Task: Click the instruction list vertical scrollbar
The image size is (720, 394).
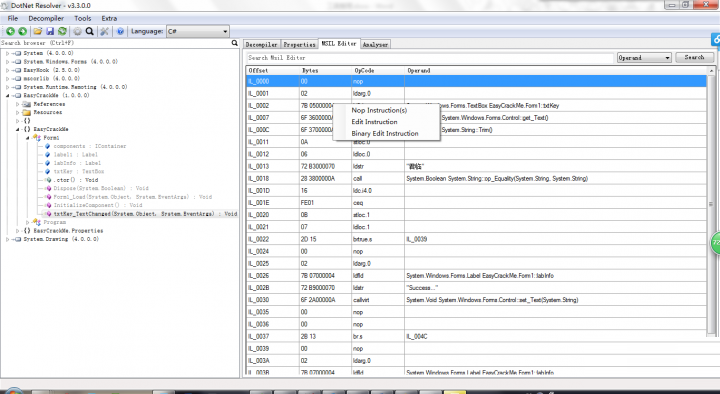Action: pos(711,202)
